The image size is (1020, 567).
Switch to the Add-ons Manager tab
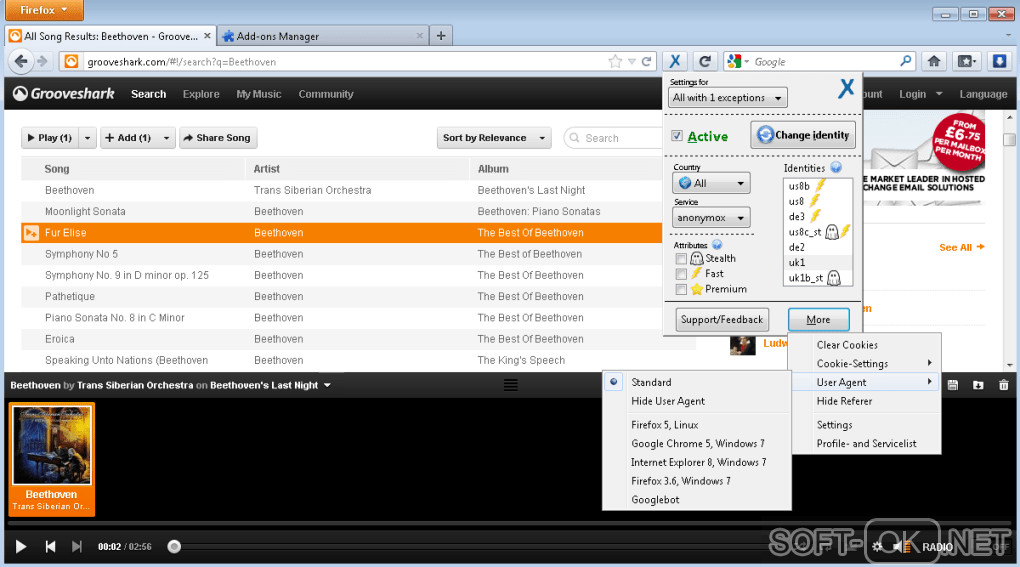(x=323, y=36)
